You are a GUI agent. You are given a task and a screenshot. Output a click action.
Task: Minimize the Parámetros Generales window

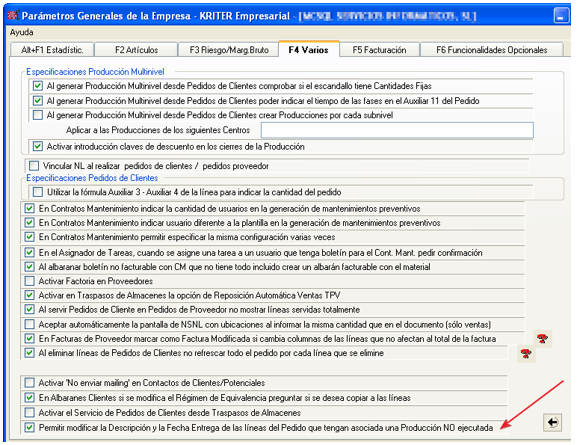[561, 16]
